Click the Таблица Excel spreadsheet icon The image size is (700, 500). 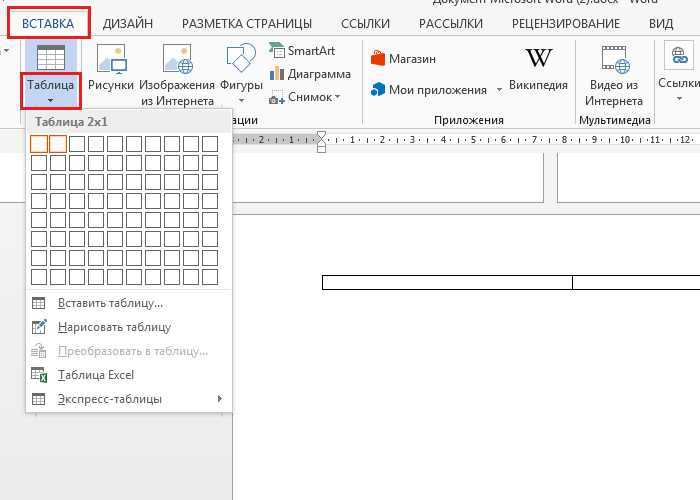click(39, 375)
